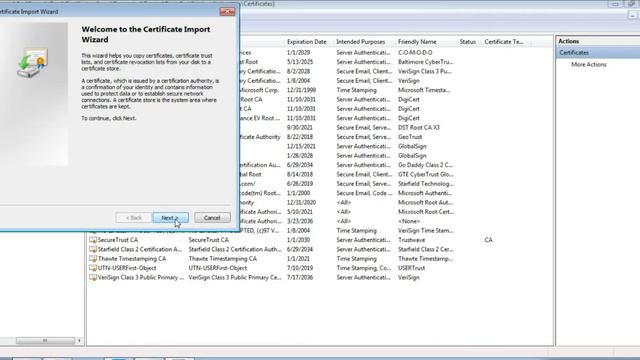Cancel the Certificate Import Wizard
Image resolution: width=640 pixels, height=360 pixels.
[212, 218]
